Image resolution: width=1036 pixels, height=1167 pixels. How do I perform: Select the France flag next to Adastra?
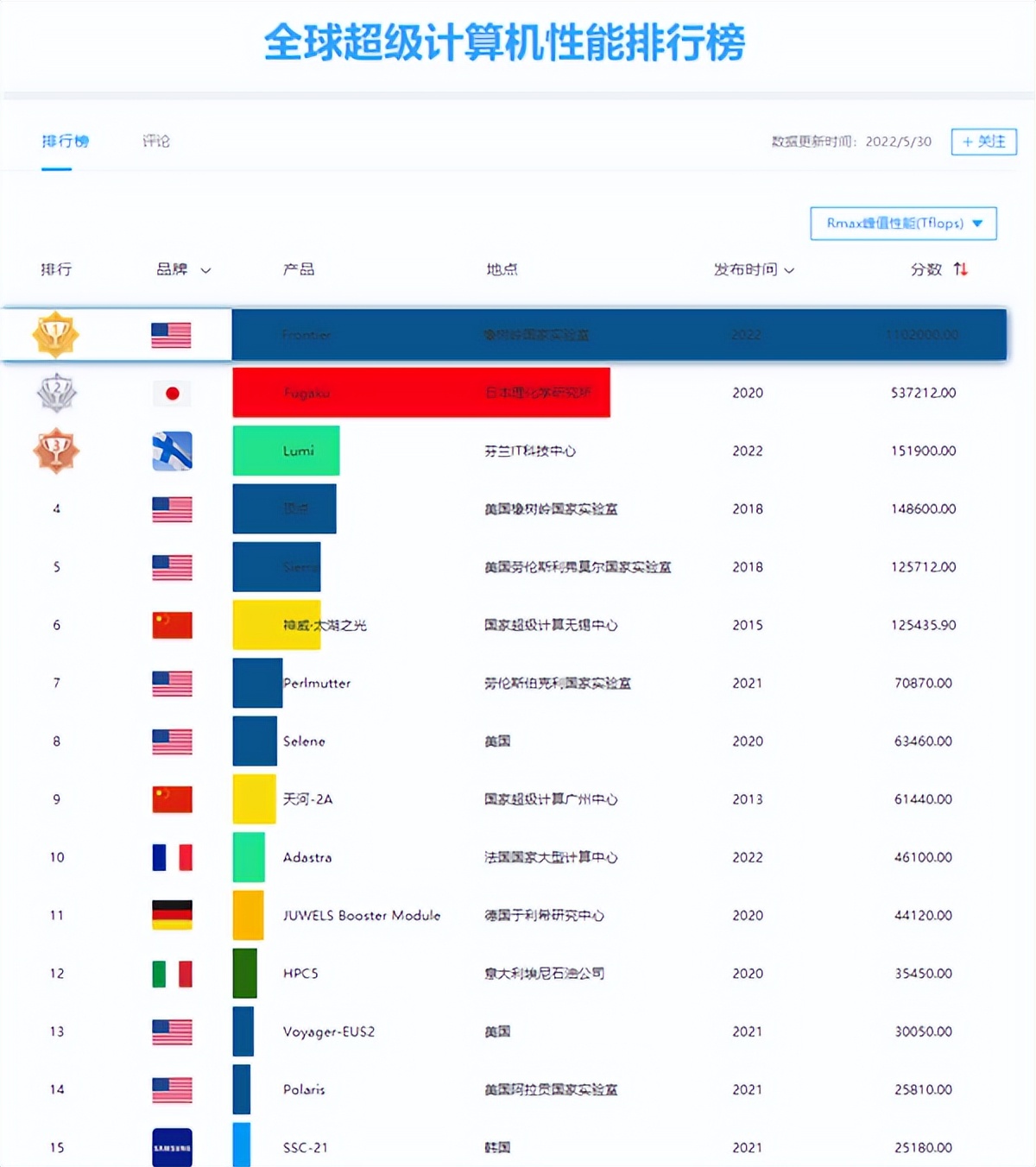(172, 857)
